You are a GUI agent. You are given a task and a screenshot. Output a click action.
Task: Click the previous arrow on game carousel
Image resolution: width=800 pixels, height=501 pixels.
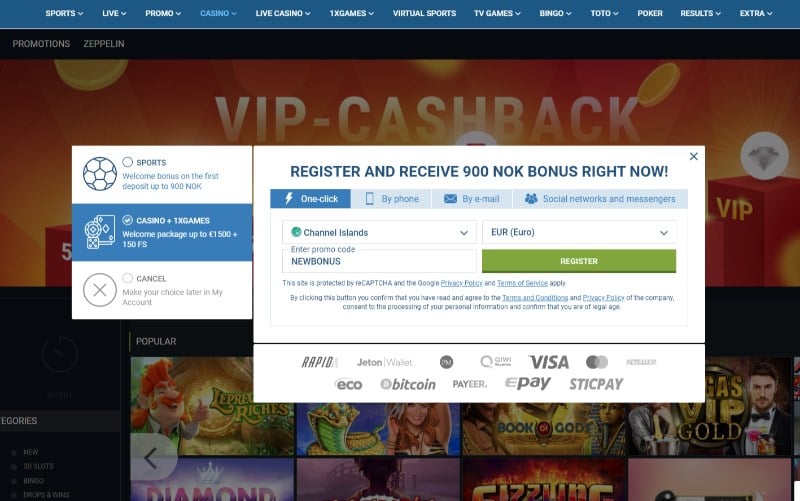151,458
